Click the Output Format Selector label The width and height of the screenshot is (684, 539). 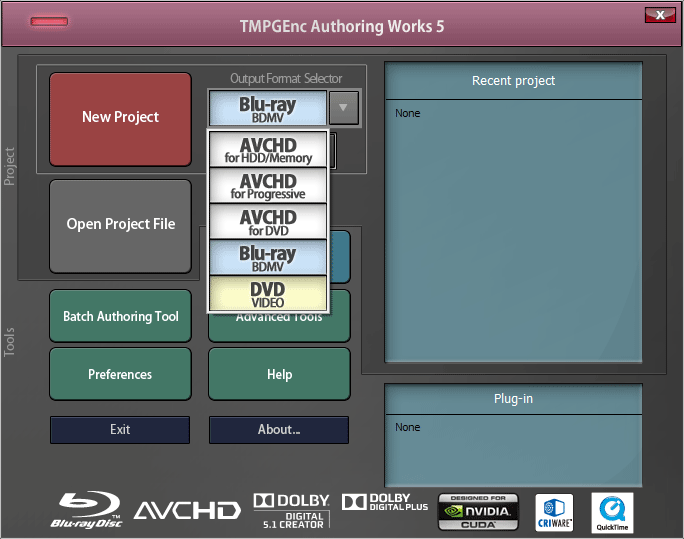click(286, 78)
